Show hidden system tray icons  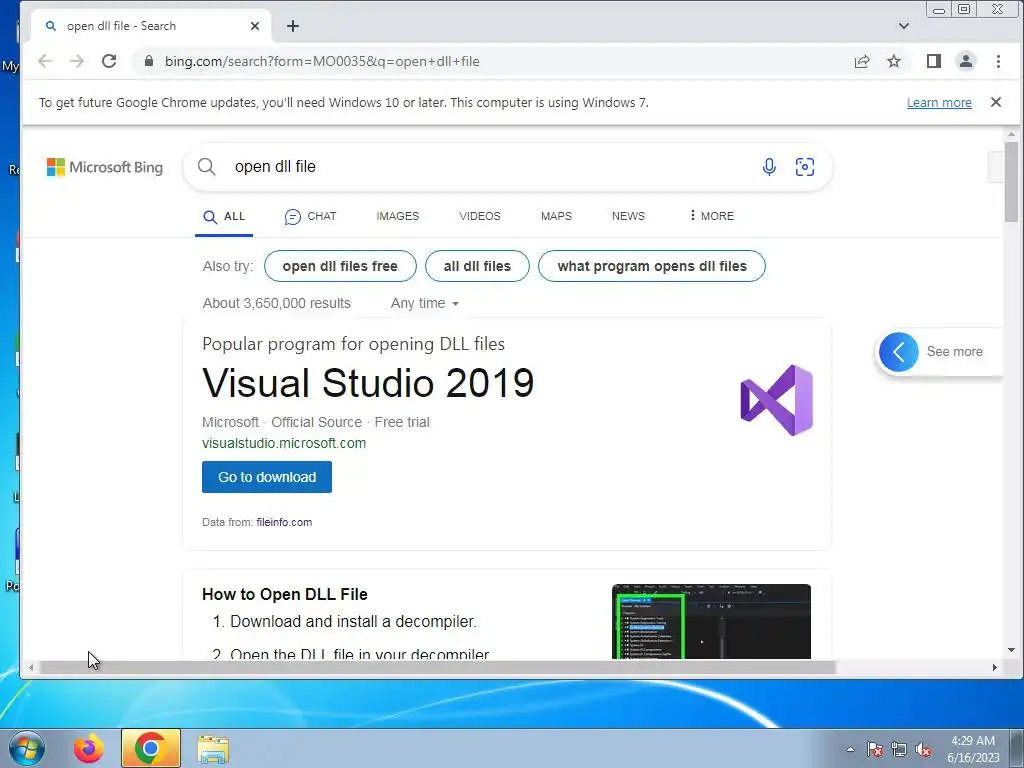tap(850, 749)
